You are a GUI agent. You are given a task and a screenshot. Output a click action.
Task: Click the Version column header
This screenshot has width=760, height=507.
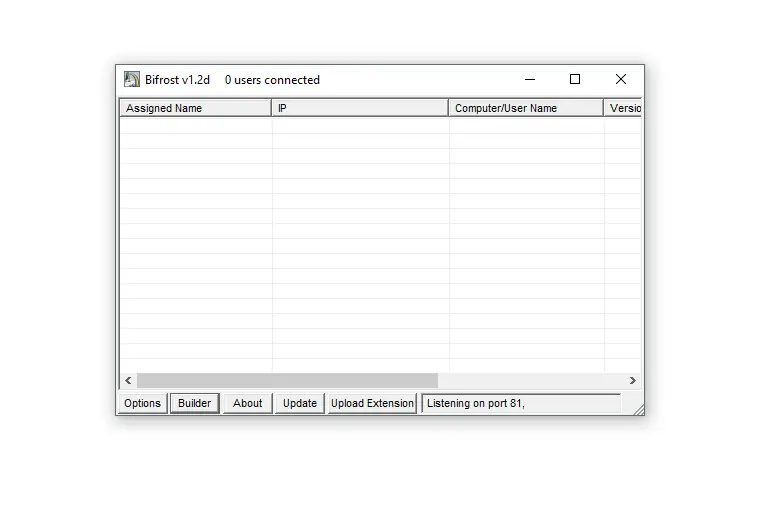click(x=622, y=108)
